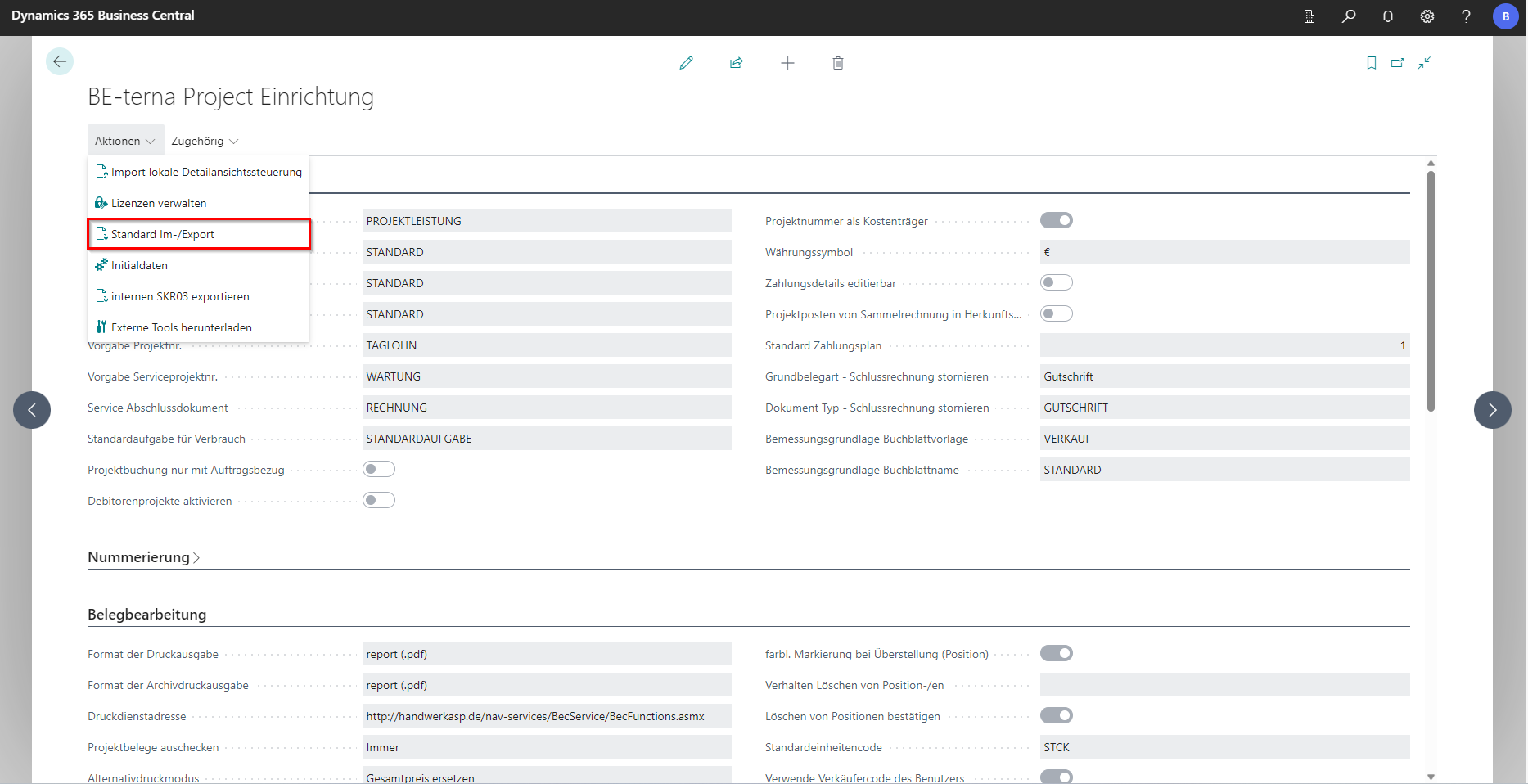This screenshot has height=784, width=1528.
Task: Click icon beside Initialdaten
Action: (x=101, y=265)
